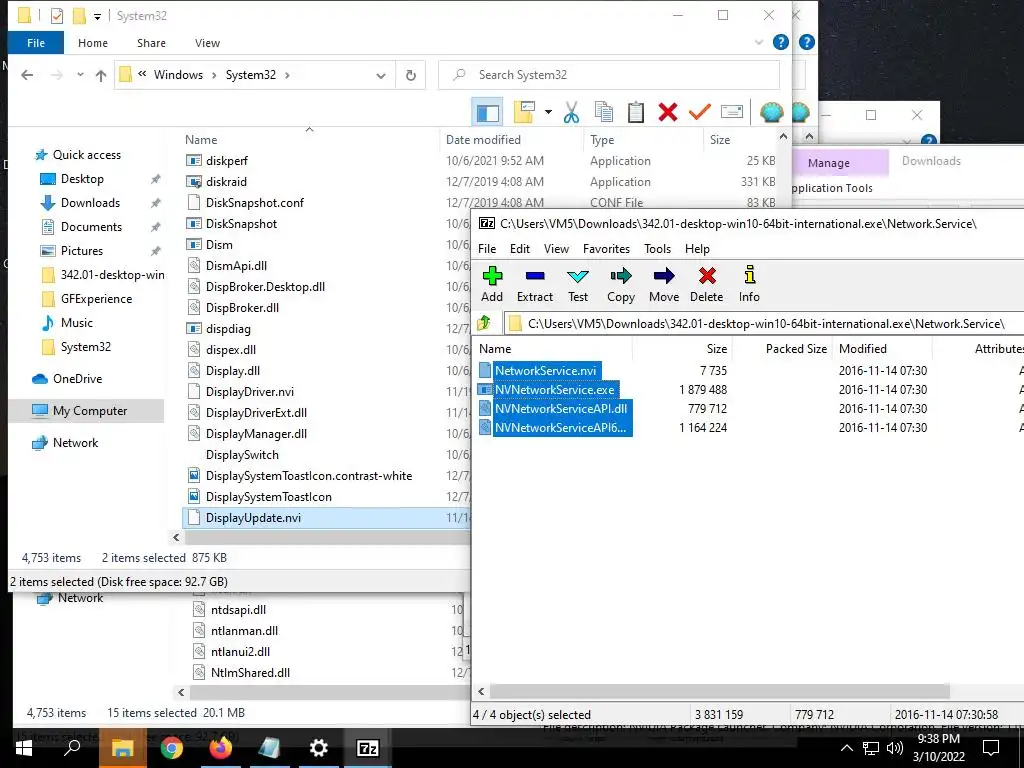Open GFExperience folder in navigation pane
The width and height of the screenshot is (1024, 768).
point(96,298)
